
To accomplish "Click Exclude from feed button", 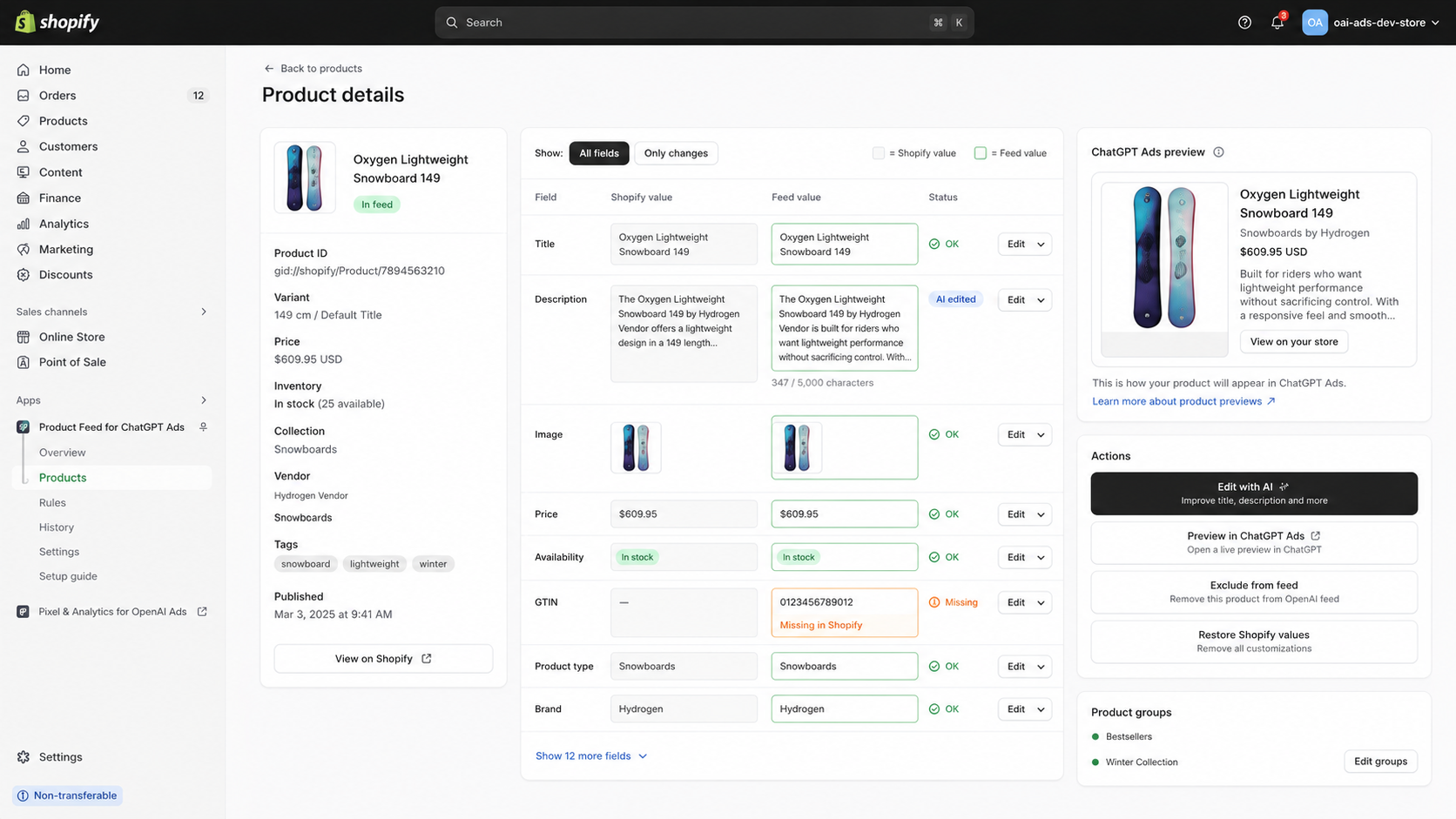I will (x=1254, y=592).
